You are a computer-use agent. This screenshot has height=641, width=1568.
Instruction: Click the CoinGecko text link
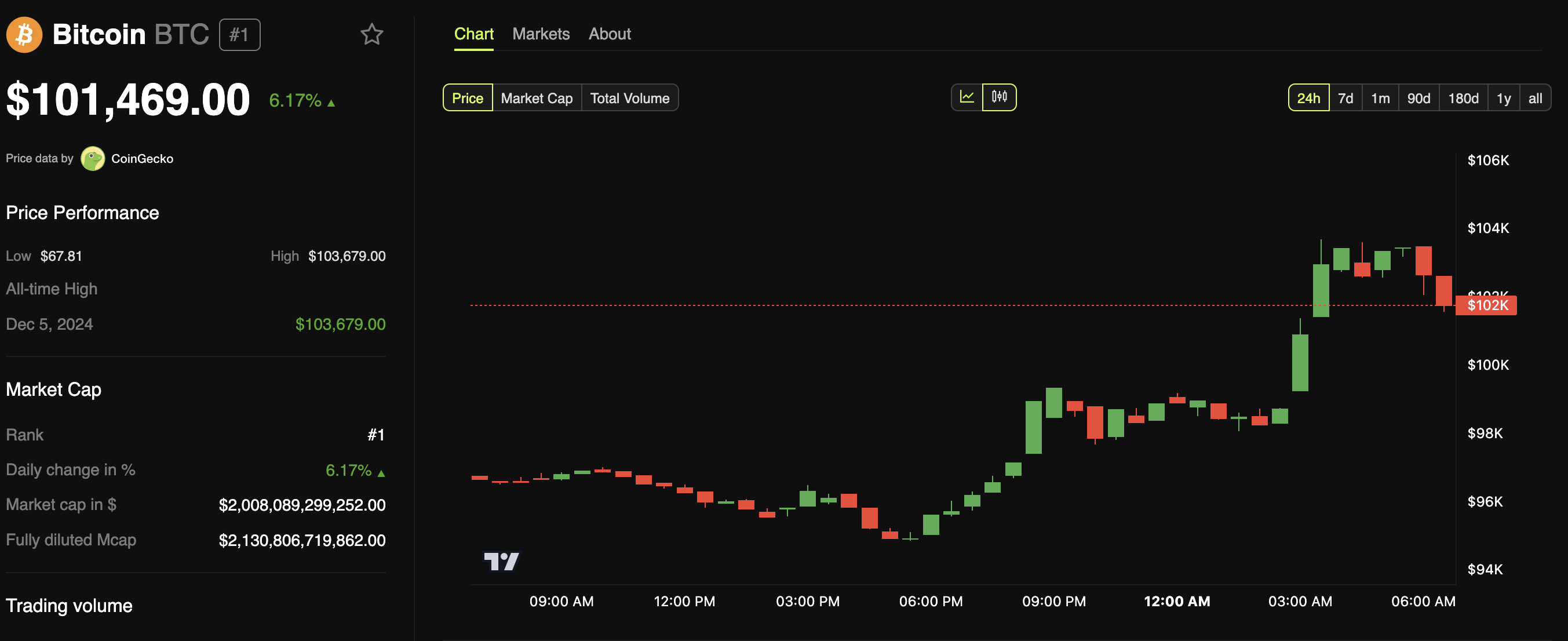click(x=142, y=159)
